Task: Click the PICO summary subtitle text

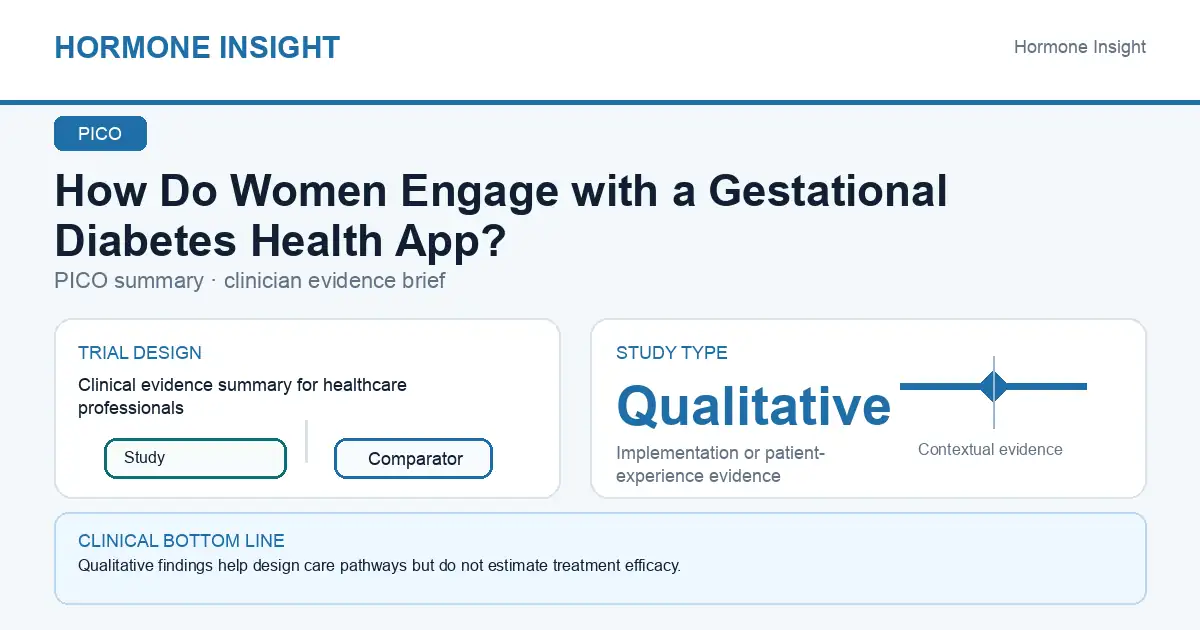Action: pyautogui.click(x=250, y=280)
